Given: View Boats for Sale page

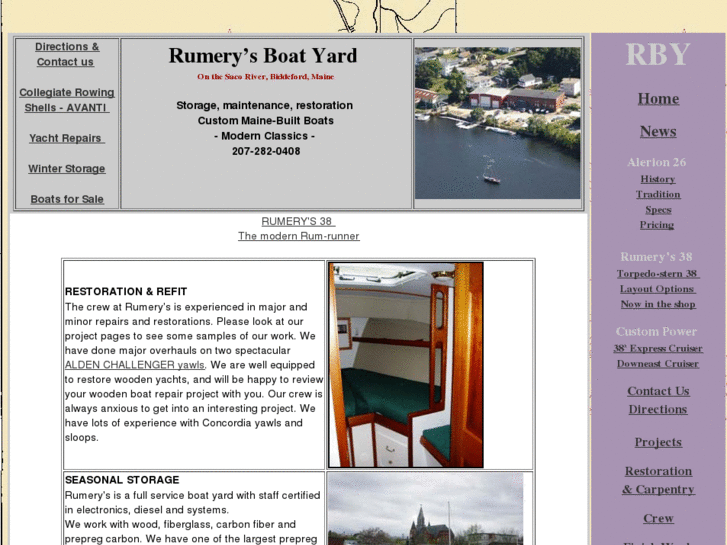Looking at the screenshot, I should pos(67,199).
